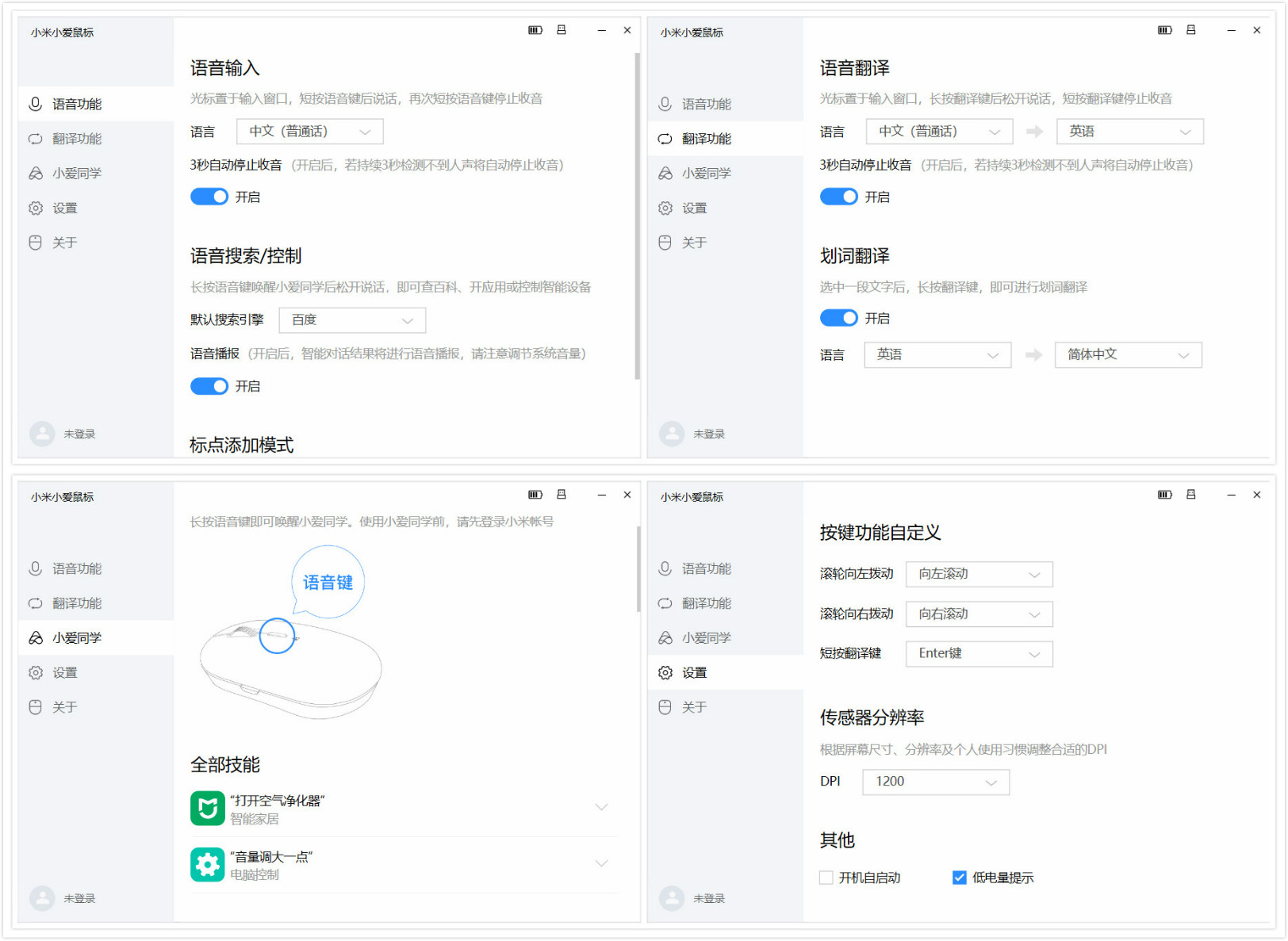
Task: Uncheck the 低电量提示 checkbox
Action: [960, 878]
